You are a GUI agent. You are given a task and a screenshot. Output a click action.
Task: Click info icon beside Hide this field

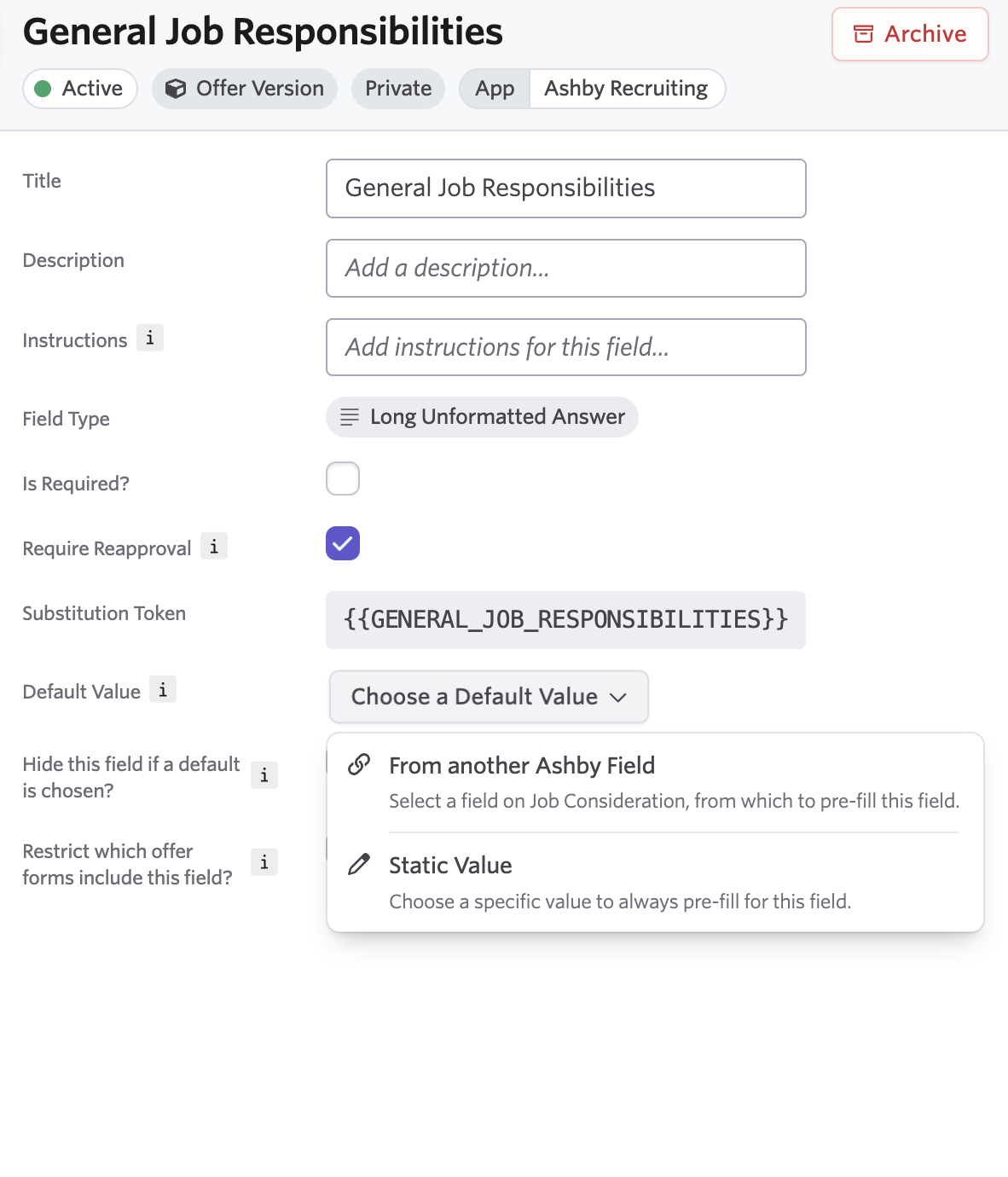pyautogui.click(x=264, y=775)
